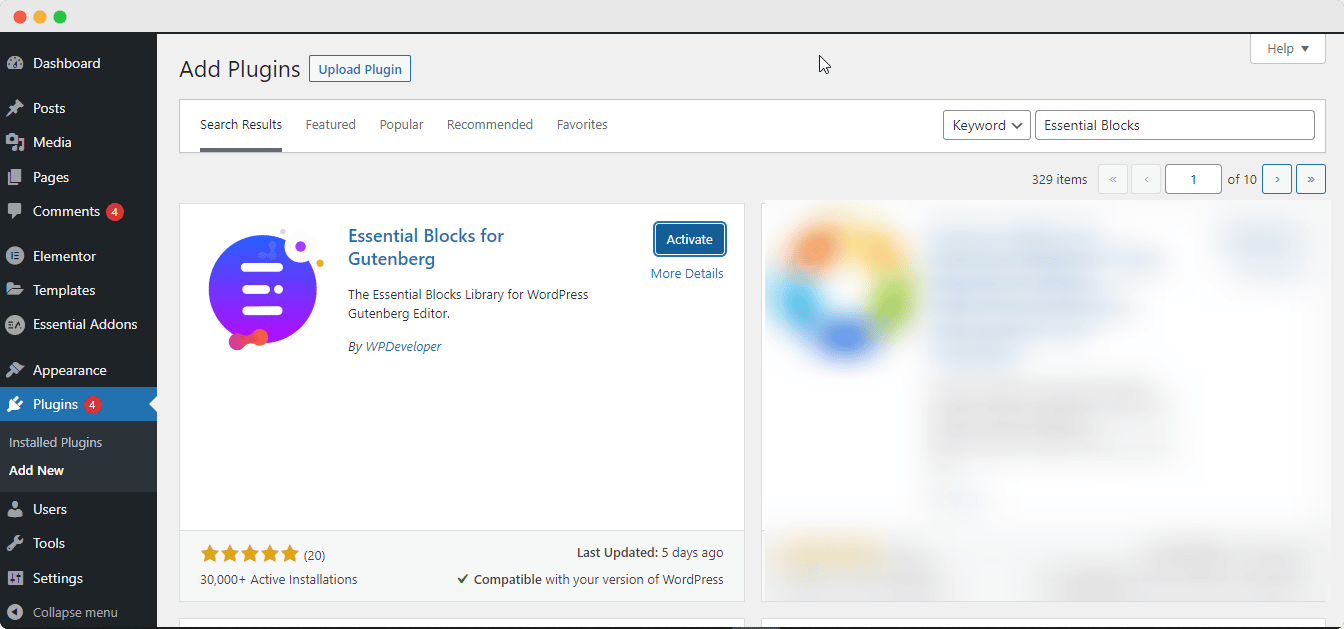Click the '329 items' count text

point(1059,179)
